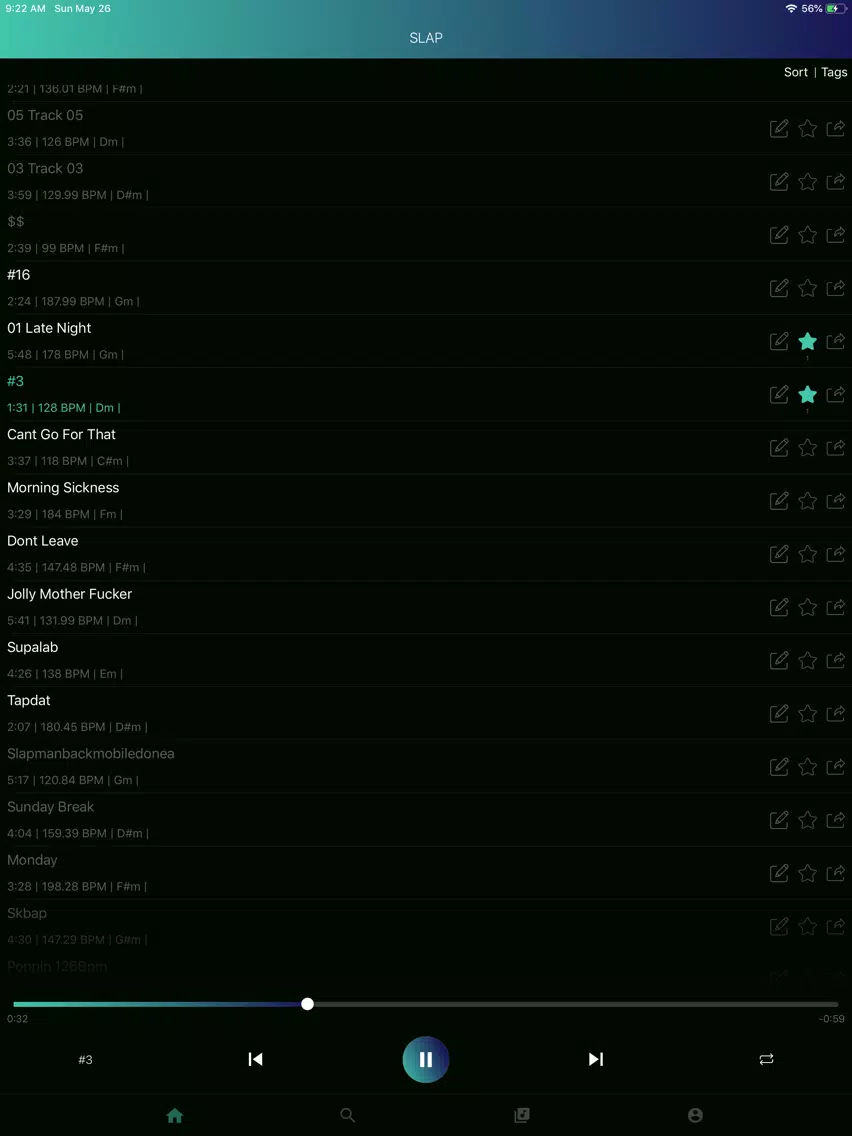Screen dimensions: 852x1136
Task: Open the music library tab
Action: (x=522, y=1115)
